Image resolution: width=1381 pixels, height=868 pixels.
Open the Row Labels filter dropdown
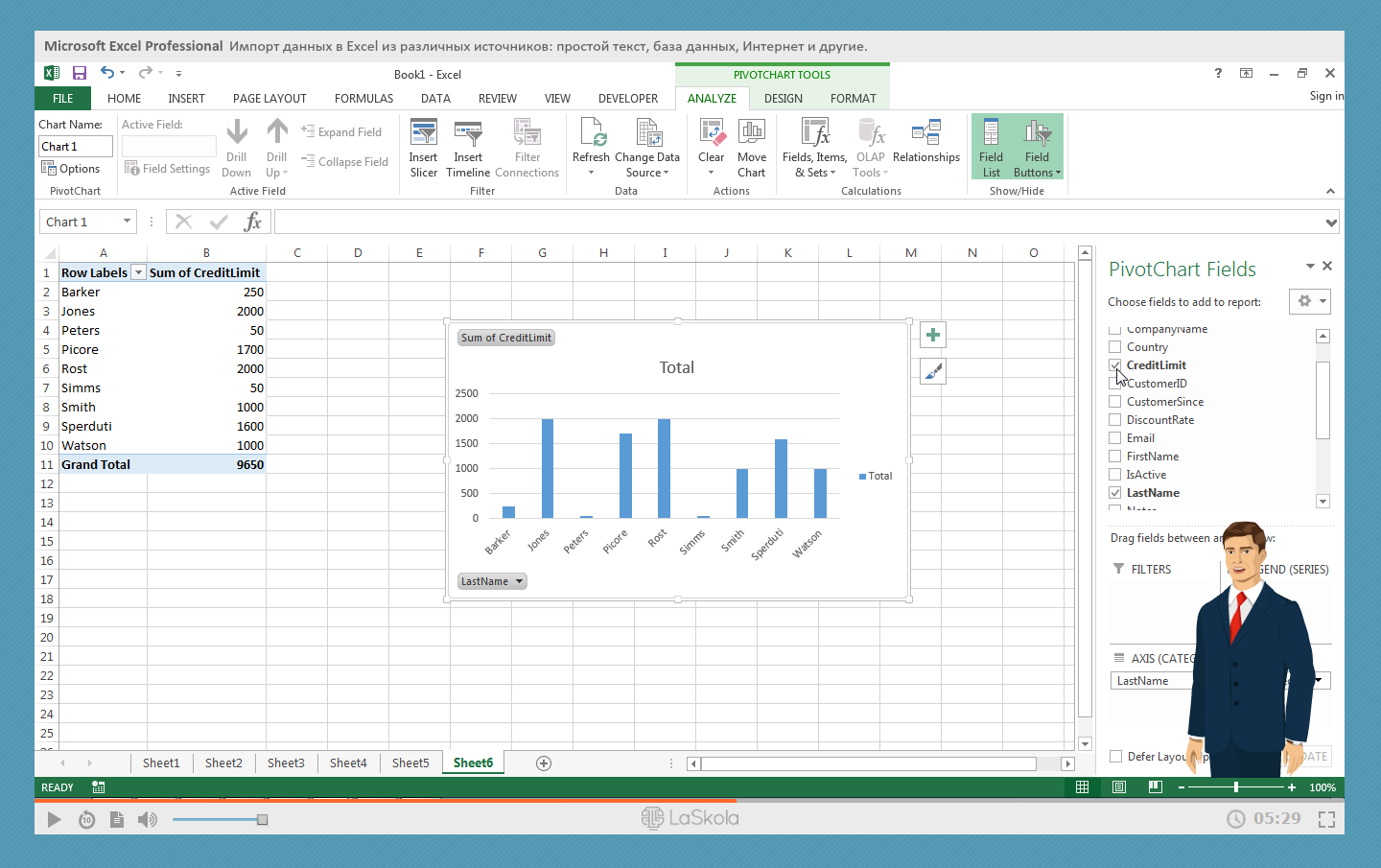138,273
